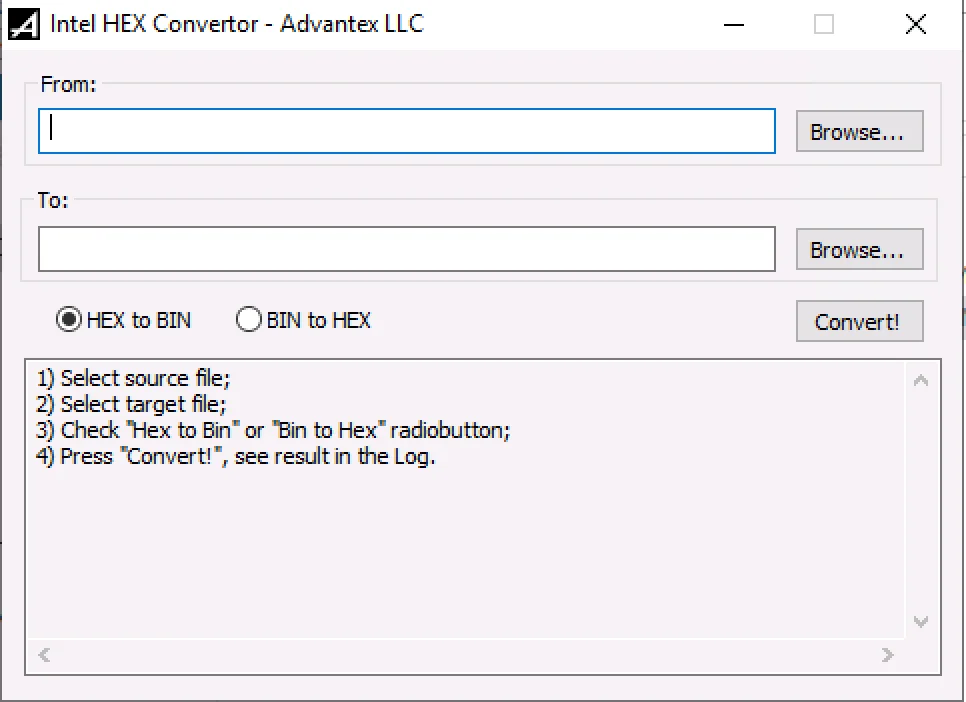Click into the To target file field

tap(406, 249)
